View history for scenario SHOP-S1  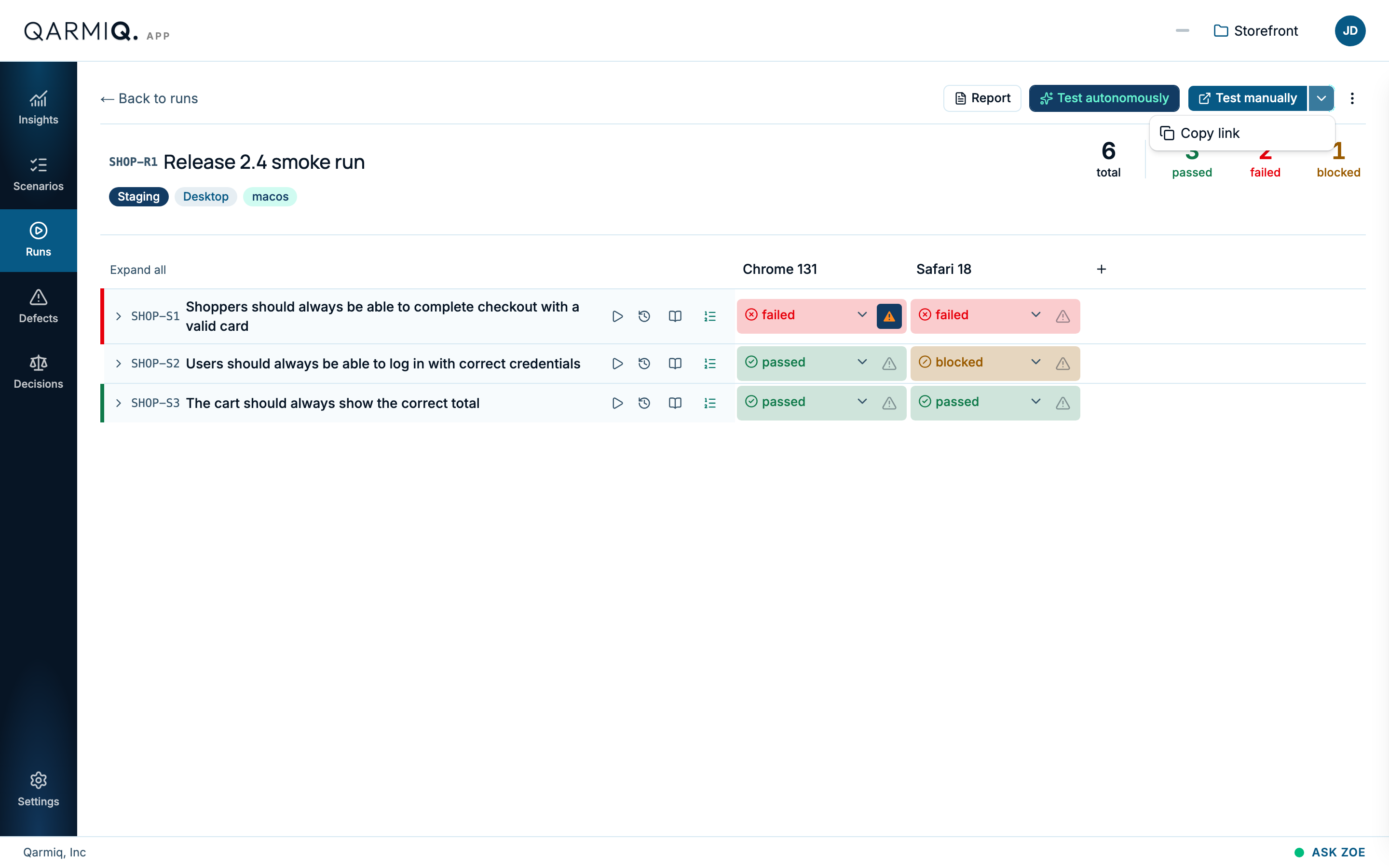point(644,316)
